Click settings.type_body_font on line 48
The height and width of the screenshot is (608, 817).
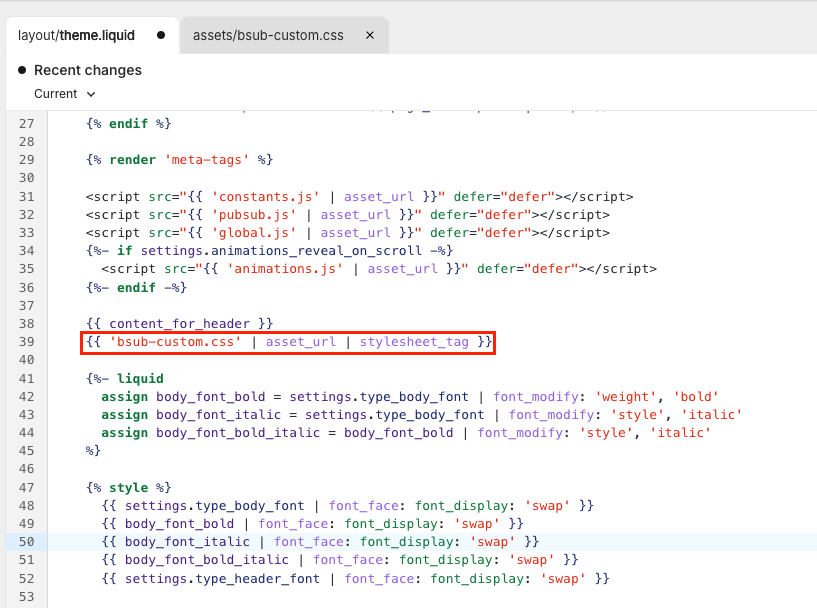(x=214, y=506)
